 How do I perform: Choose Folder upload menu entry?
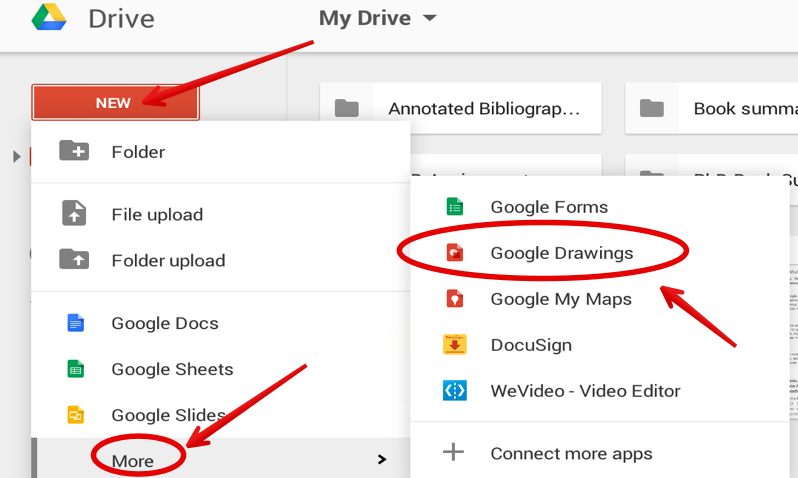[x=220, y=260]
